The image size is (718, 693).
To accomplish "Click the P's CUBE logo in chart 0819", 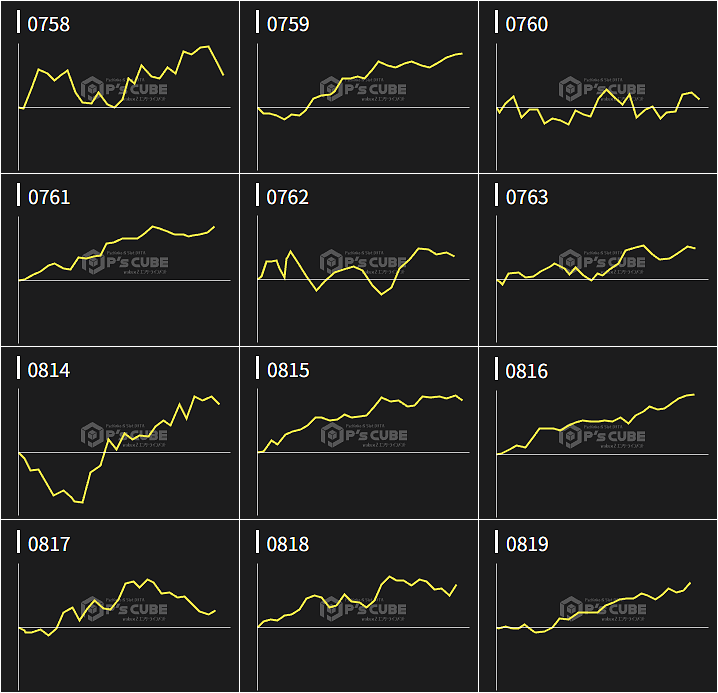I will (602, 609).
